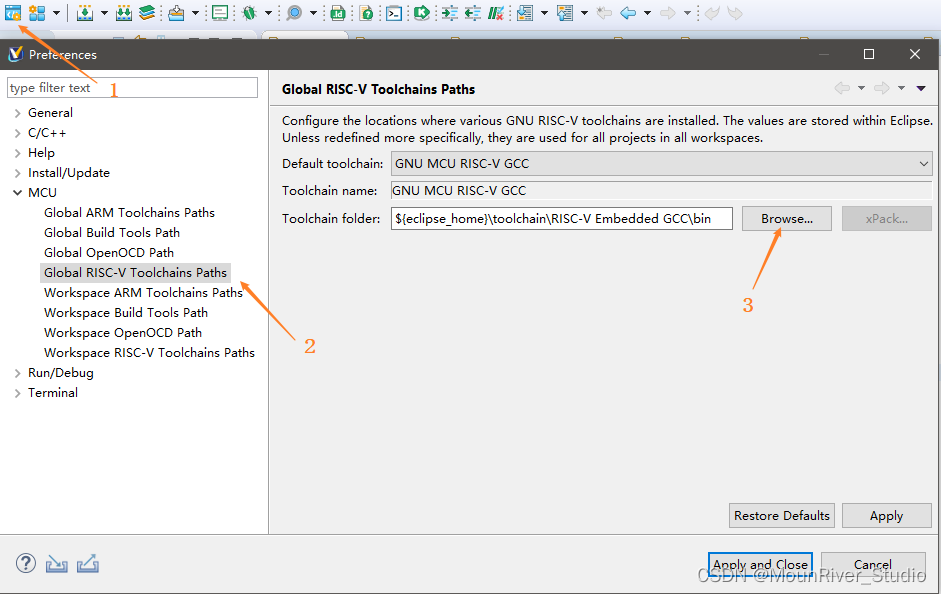Click the blue back navigation arrow
This screenshot has height=594, width=941.
click(628, 13)
